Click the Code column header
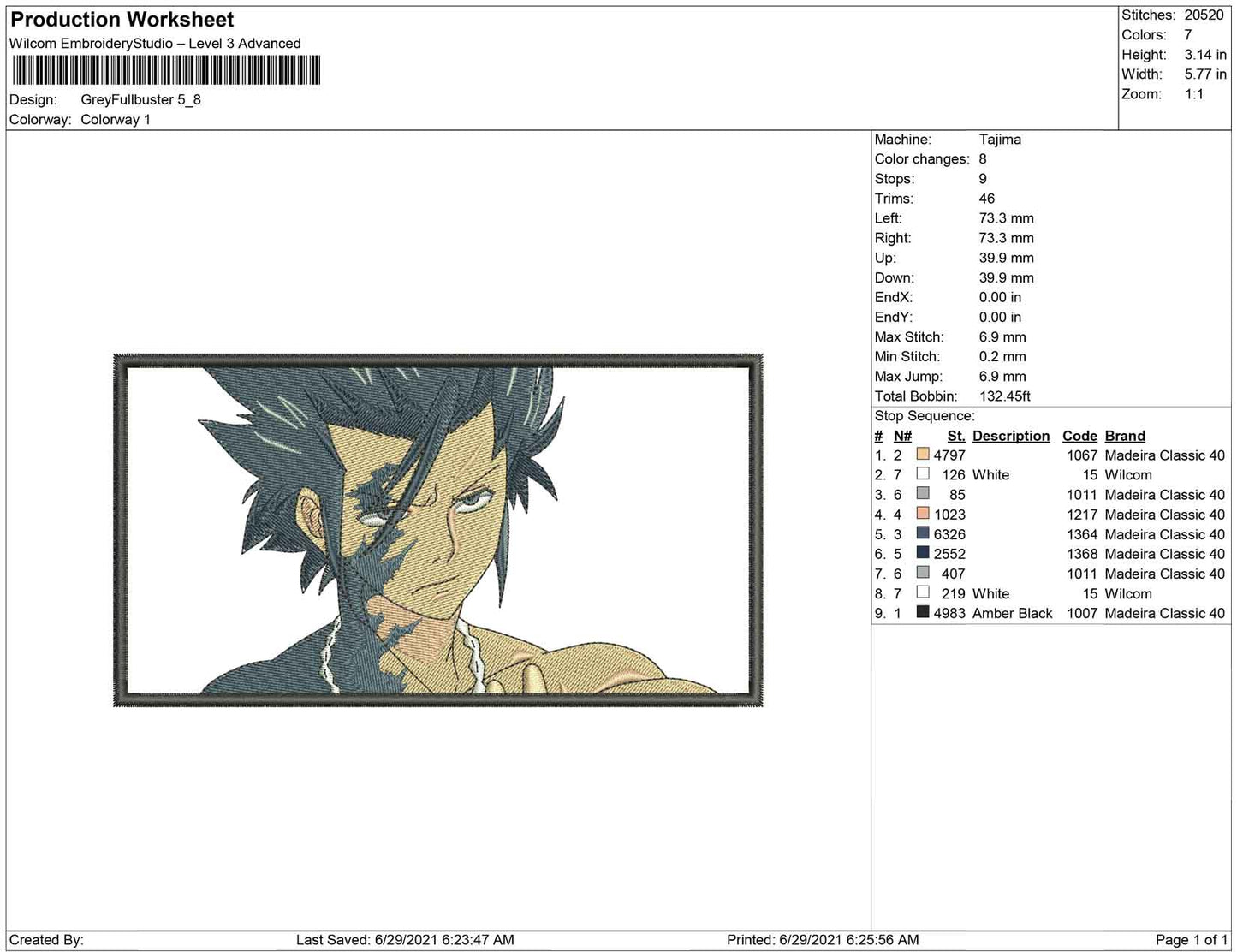 [1079, 436]
